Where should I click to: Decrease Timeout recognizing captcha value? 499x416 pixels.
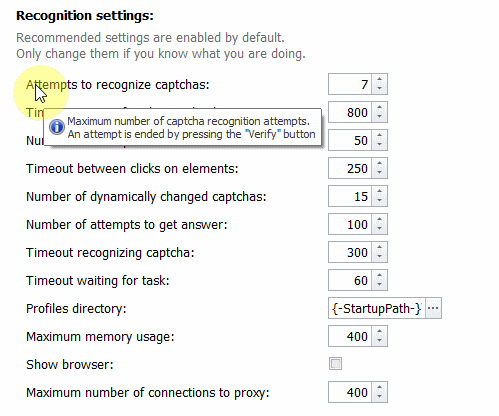(x=379, y=257)
